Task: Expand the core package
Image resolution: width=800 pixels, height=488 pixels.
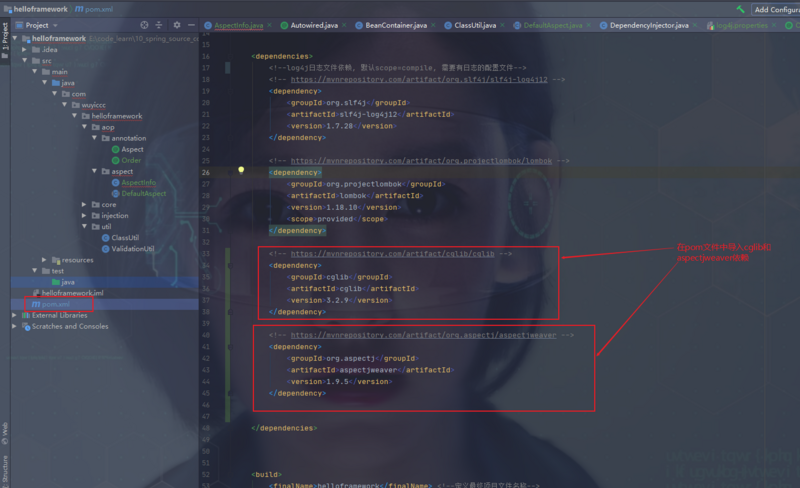Action: click(x=85, y=204)
